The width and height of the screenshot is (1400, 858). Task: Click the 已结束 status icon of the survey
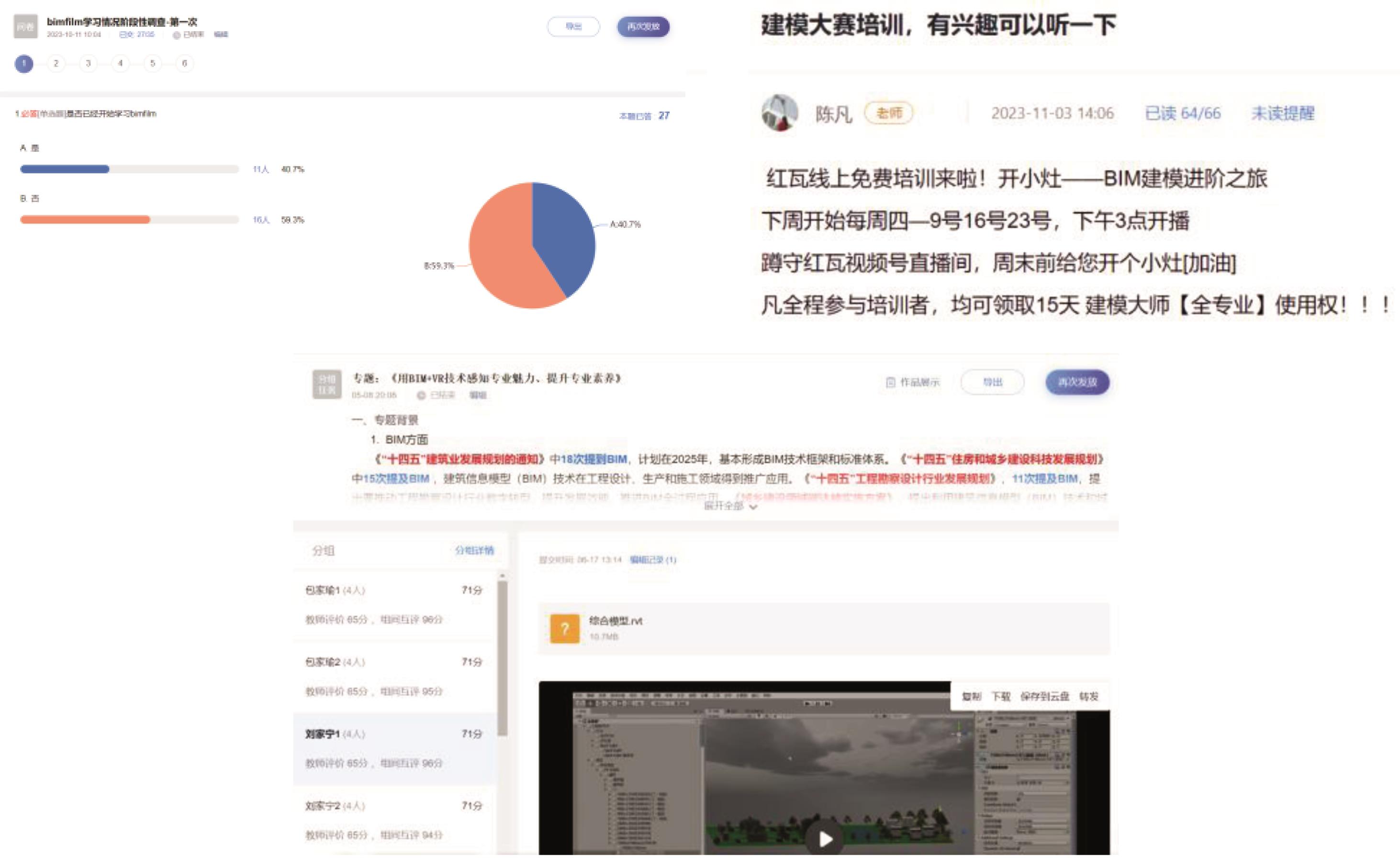click(x=177, y=35)
